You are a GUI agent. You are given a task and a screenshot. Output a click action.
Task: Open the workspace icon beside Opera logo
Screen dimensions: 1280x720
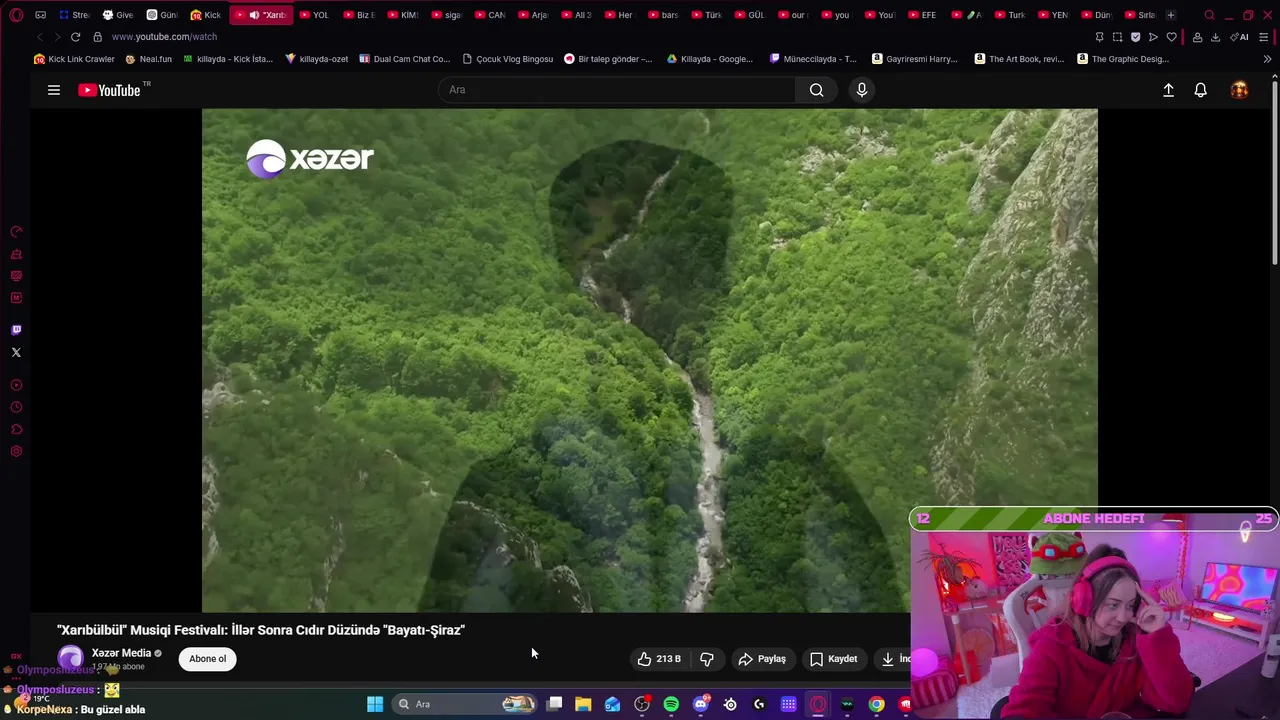pyautogui.click(x=40, y=15)
